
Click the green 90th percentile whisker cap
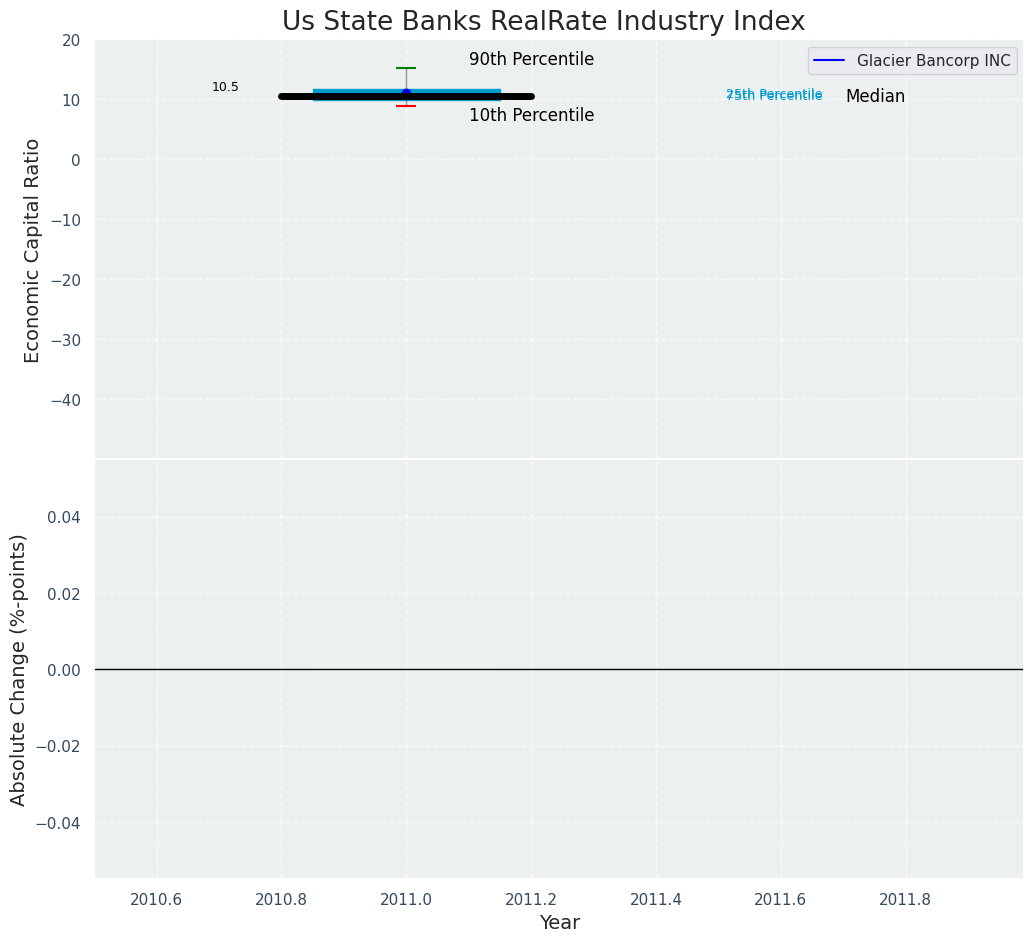click(x=406, y=68)
